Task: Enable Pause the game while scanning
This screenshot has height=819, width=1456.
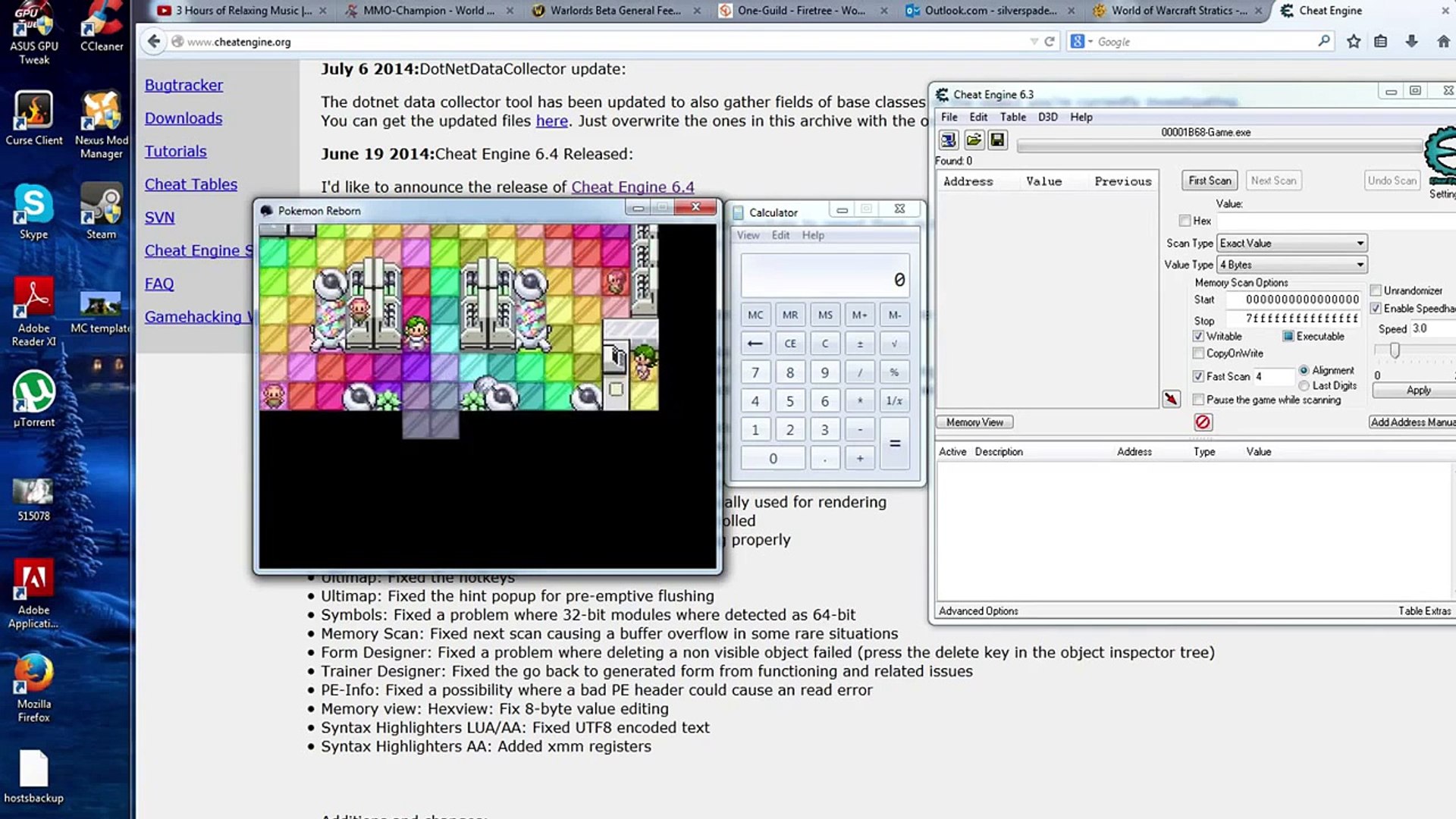Action: pos(1198,400)
